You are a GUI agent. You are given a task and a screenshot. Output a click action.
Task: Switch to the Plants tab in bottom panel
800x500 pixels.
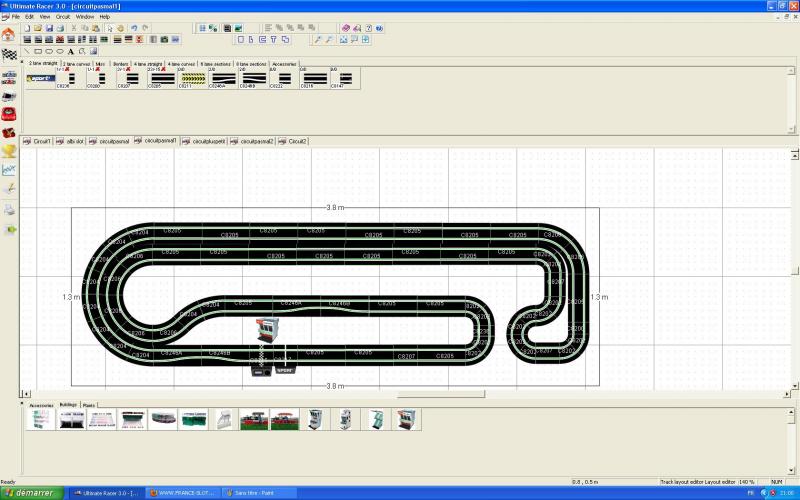pos(89,405)
